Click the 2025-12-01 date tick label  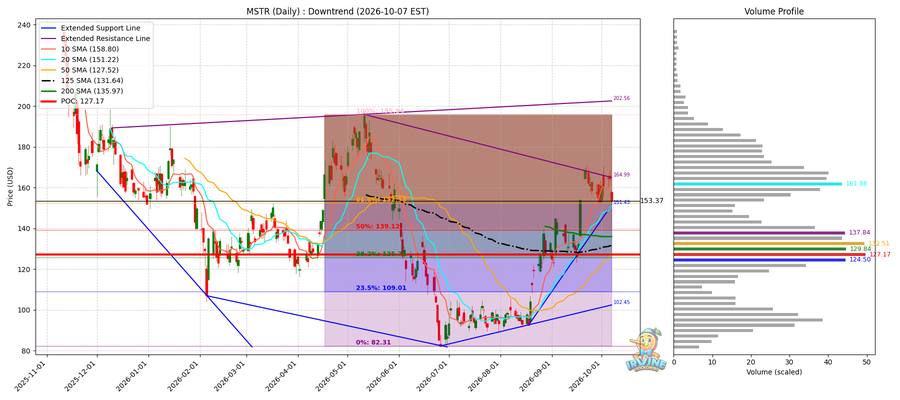coord(82,376)
